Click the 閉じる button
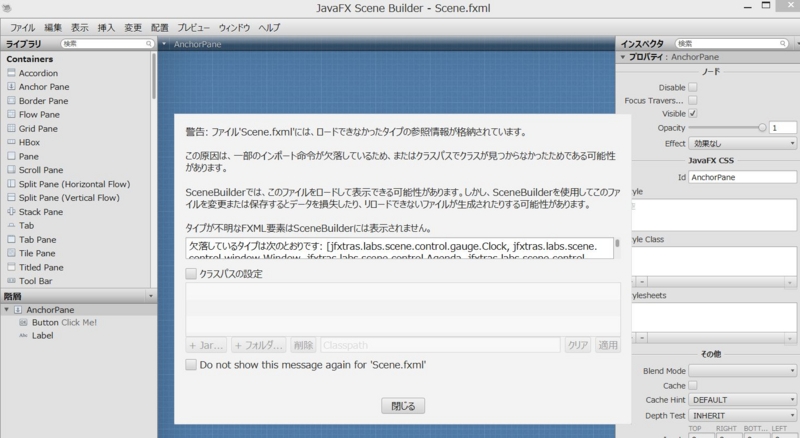This screenshot has width=800, height=438. (x=403, y=406)
